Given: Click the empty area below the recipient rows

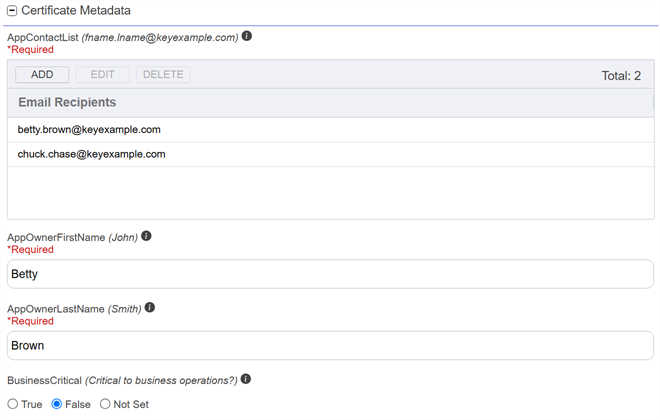Looking at the screenshot, I should point(330,192).
